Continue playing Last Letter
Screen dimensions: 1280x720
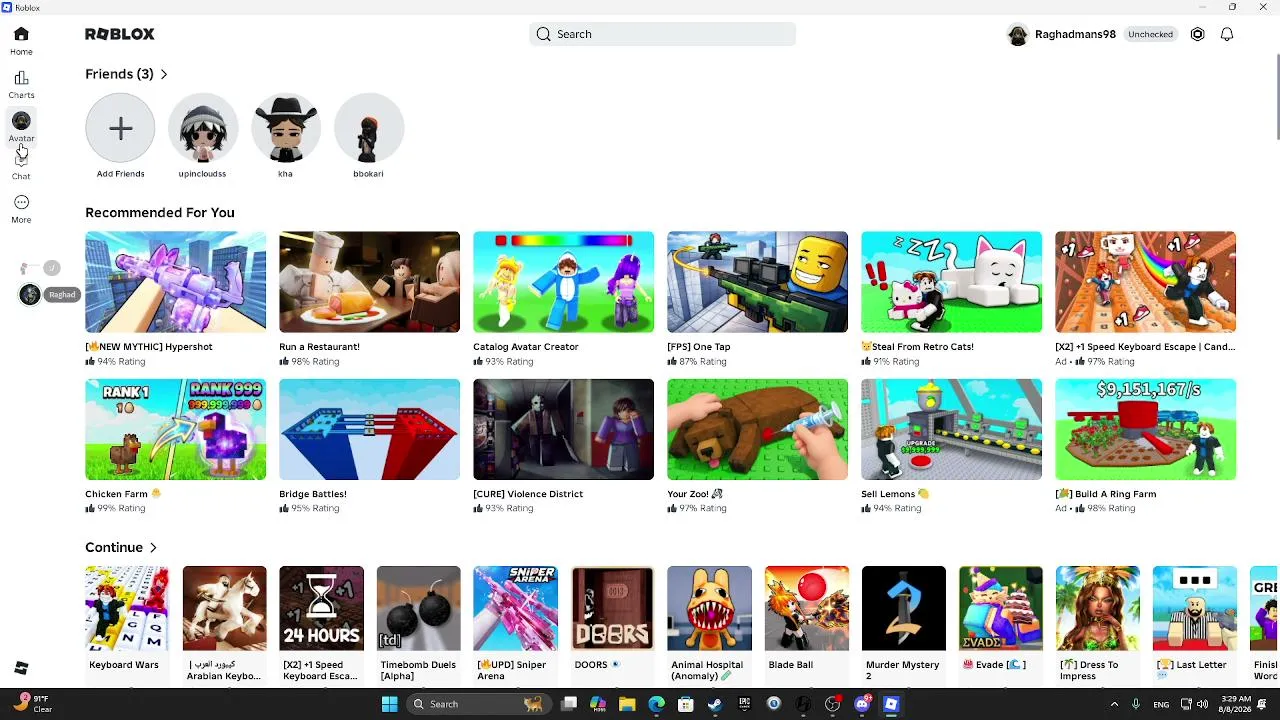pyautogui.click(x=1194, y=608)
